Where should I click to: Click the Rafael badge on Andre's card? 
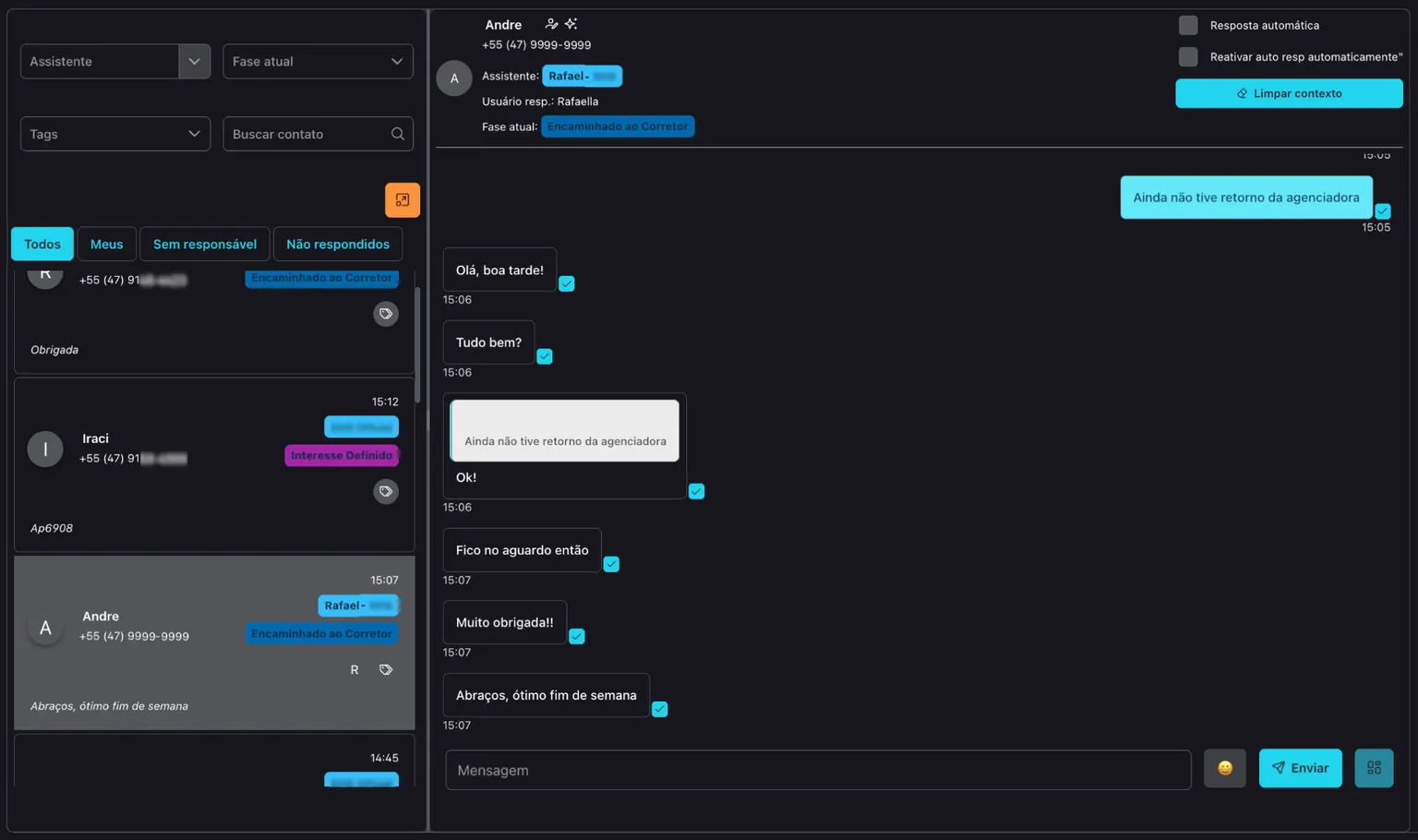pyautogui.click(x=358, y=606)
